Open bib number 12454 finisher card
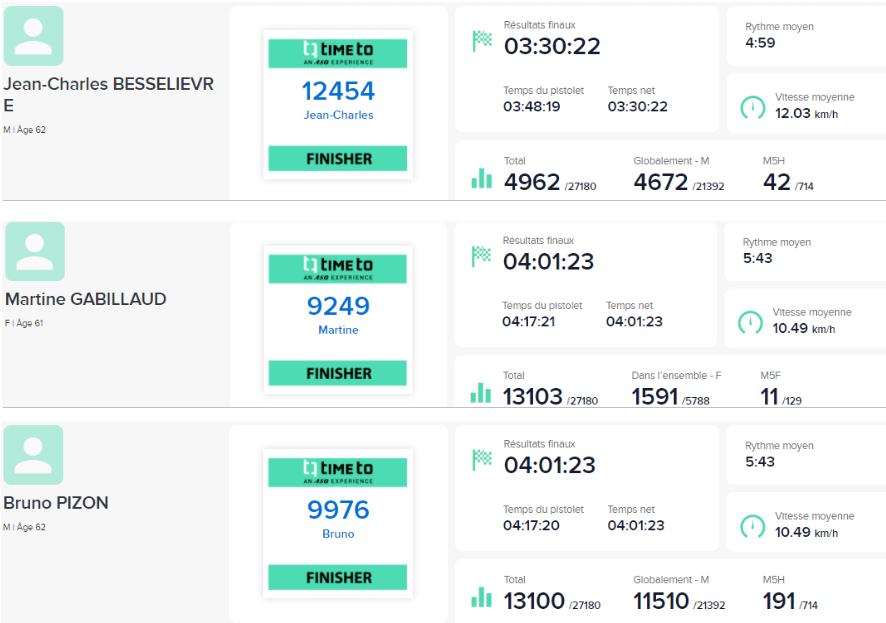Viewport: 886px width, 623px height. coord(338,104)
